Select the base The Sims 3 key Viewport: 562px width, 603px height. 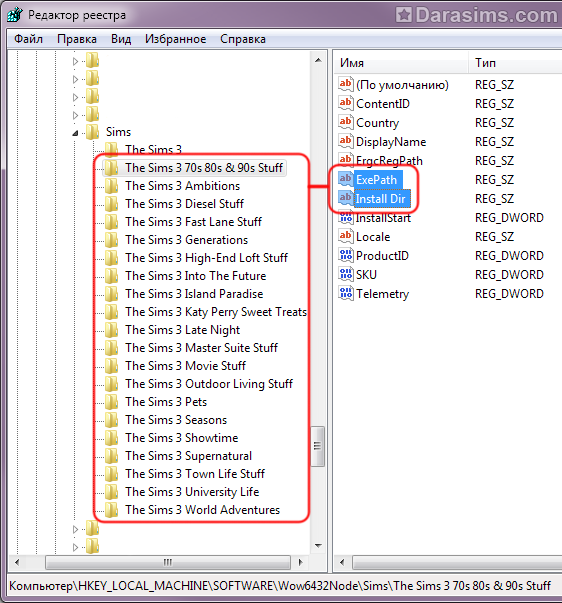click(153, 150)
